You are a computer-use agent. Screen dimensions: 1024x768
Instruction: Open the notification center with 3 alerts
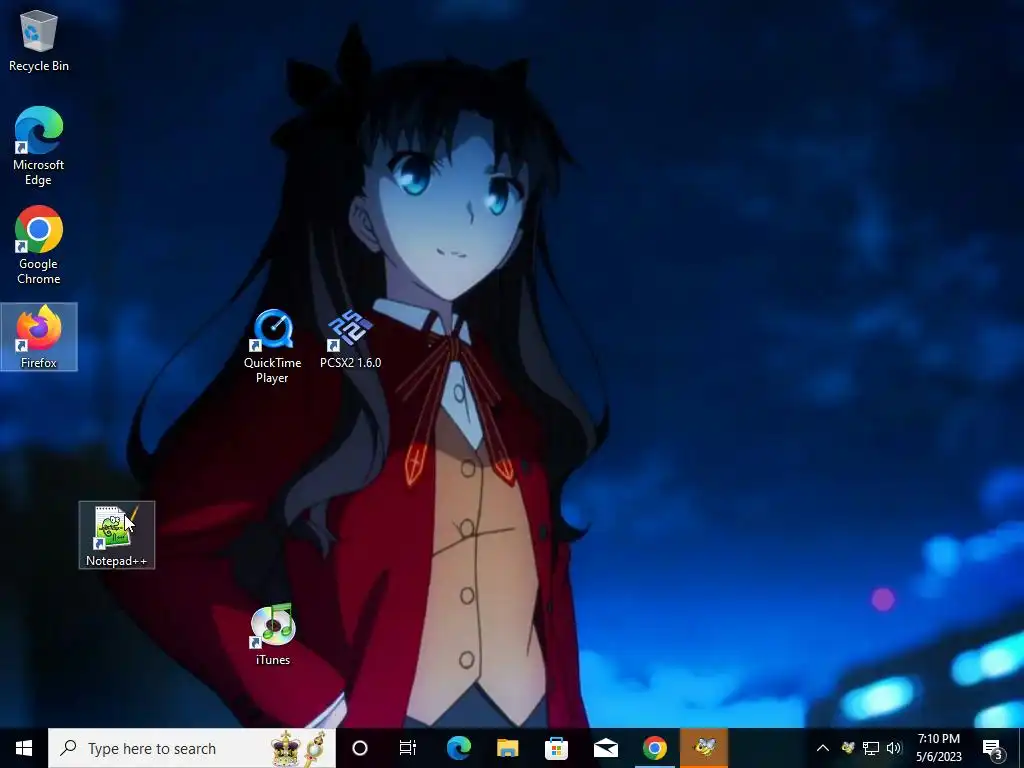point(994,748)
